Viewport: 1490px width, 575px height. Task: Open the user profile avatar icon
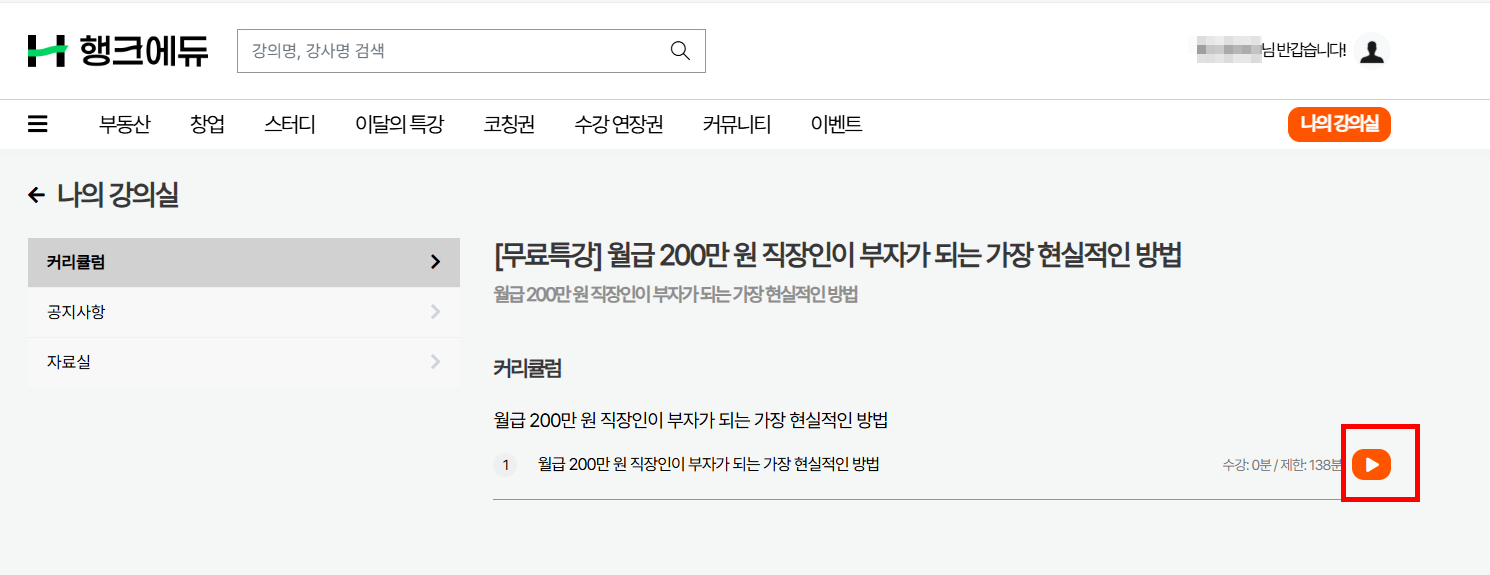point(1372,51)
